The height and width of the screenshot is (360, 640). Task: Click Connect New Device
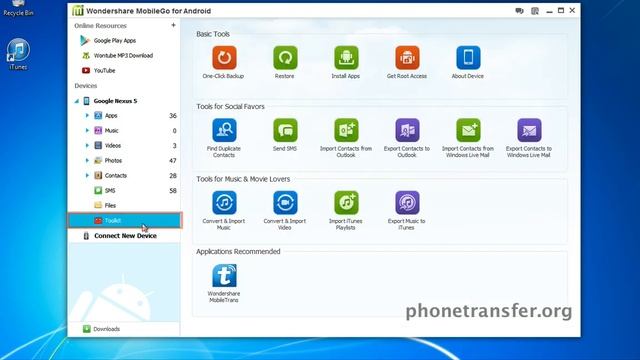pyautogui.click(x=124, y=236)
